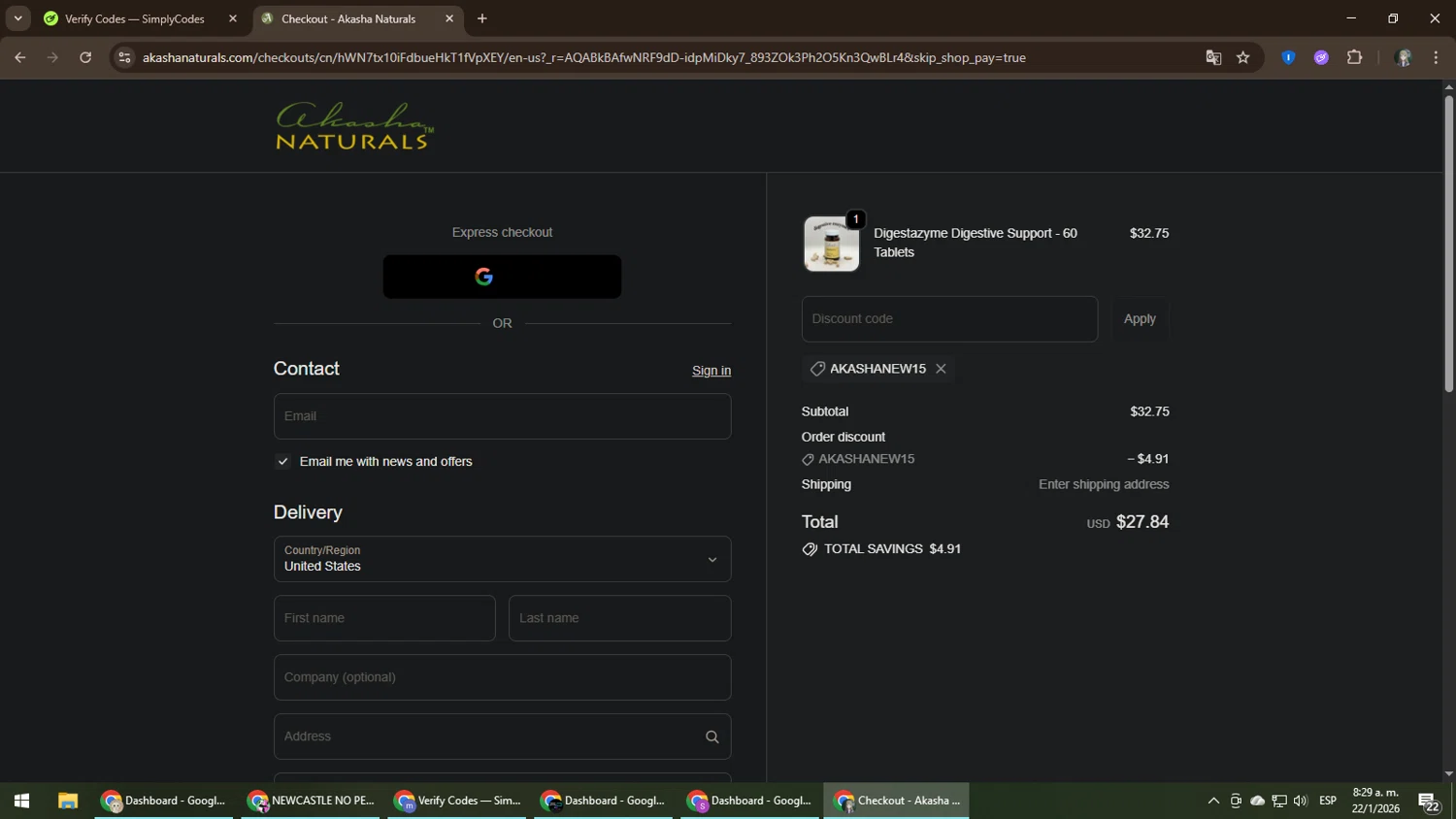Pay with Google Pay express checkout
The height and width of the screenshot is (819, 1456).
[502, 277]
